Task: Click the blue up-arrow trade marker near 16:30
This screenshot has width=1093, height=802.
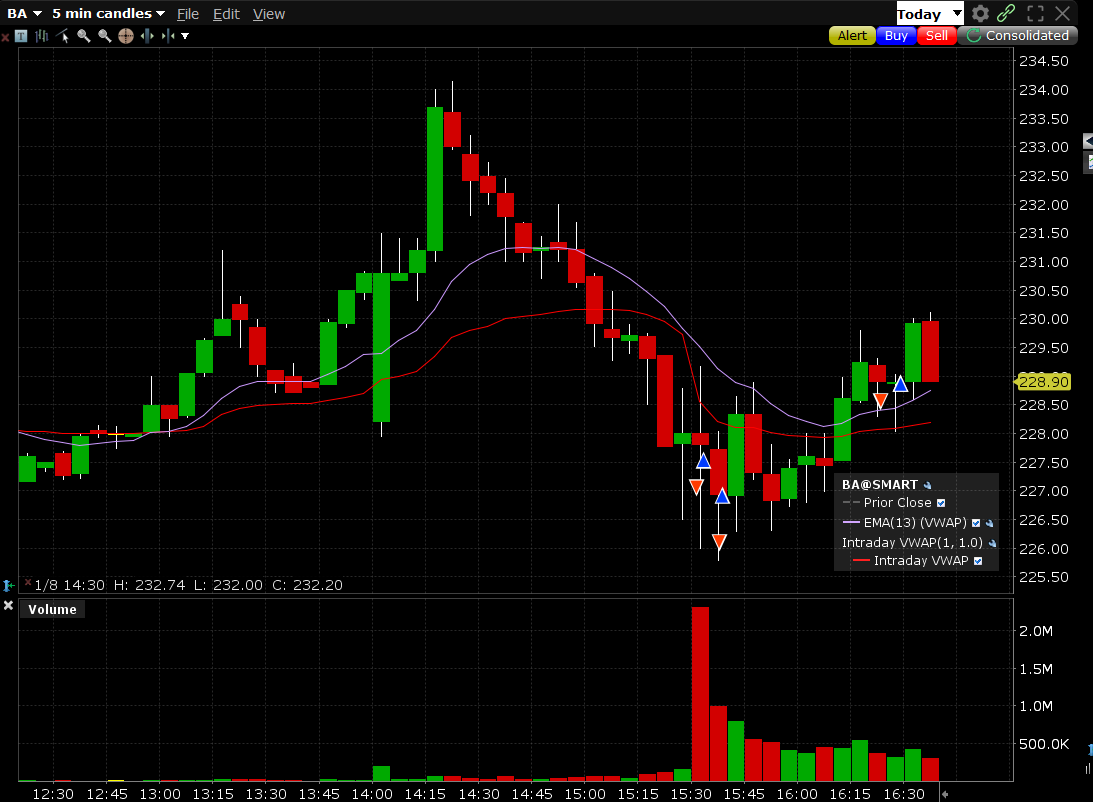Action: [x=900, y=384]
